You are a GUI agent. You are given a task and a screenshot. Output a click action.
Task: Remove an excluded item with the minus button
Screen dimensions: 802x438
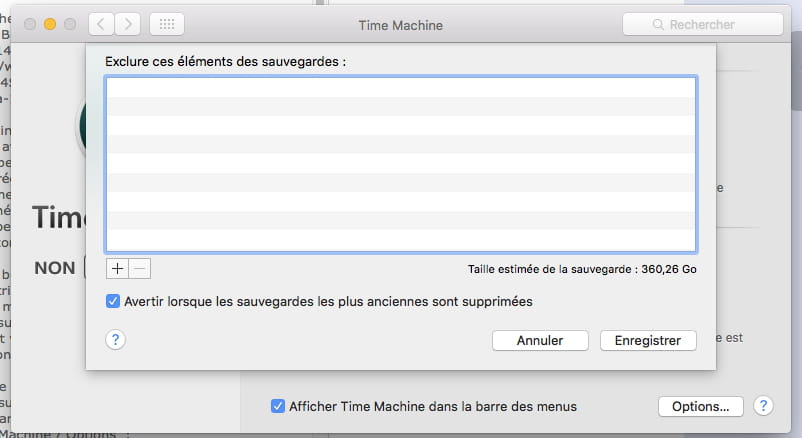click(x=140, y=268)
